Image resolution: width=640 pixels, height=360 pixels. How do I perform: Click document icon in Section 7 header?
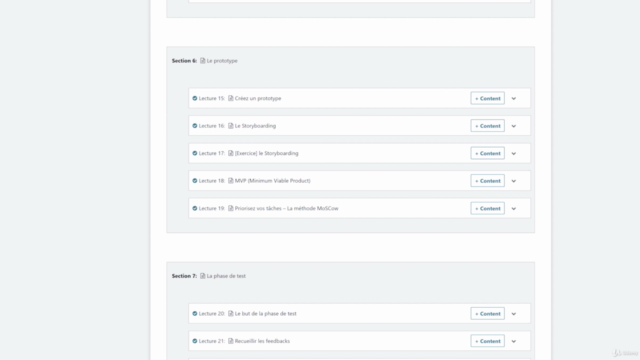(x=202, y=276)
